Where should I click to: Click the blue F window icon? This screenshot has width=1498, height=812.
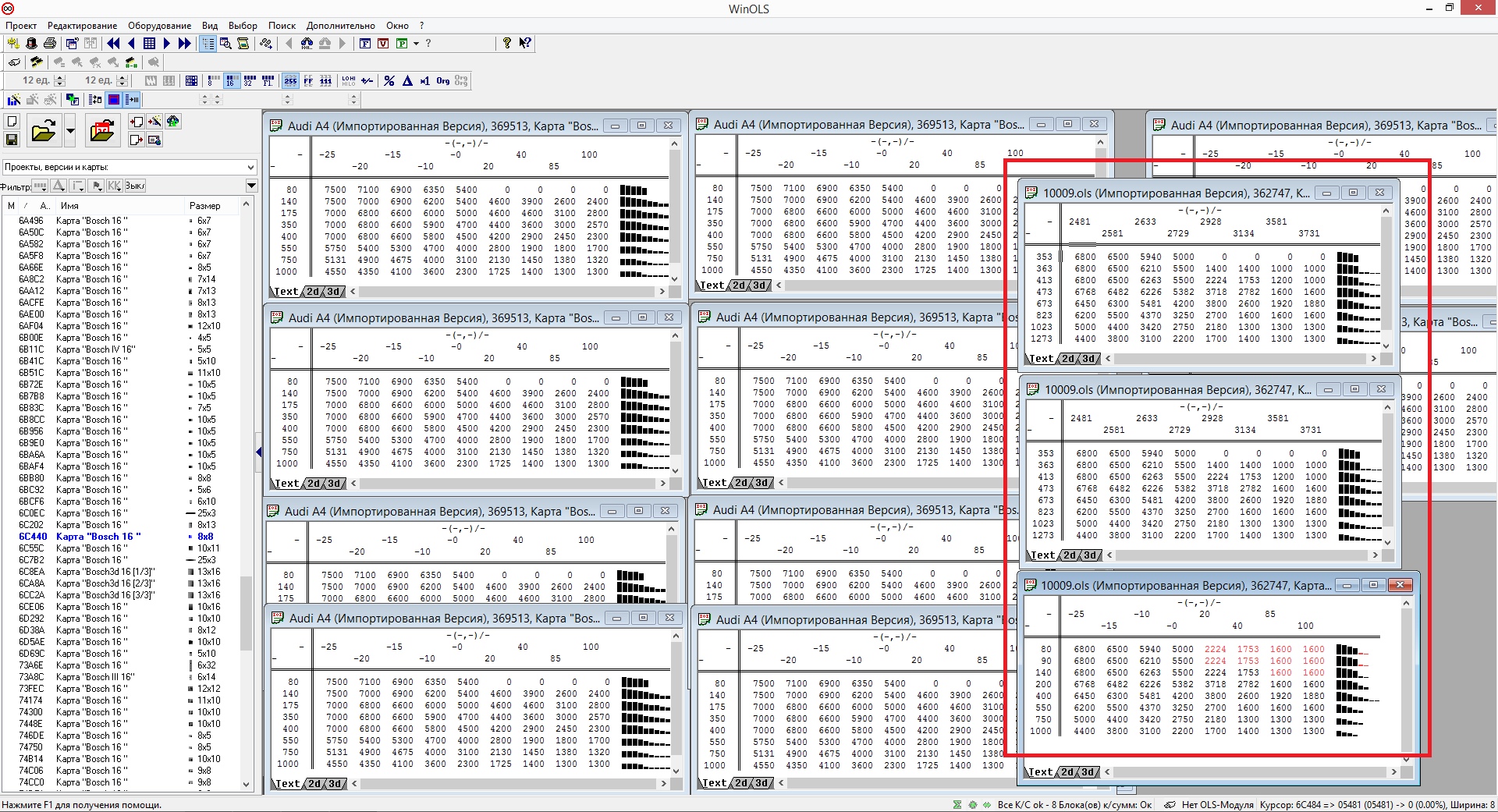[x=365, y=44]
